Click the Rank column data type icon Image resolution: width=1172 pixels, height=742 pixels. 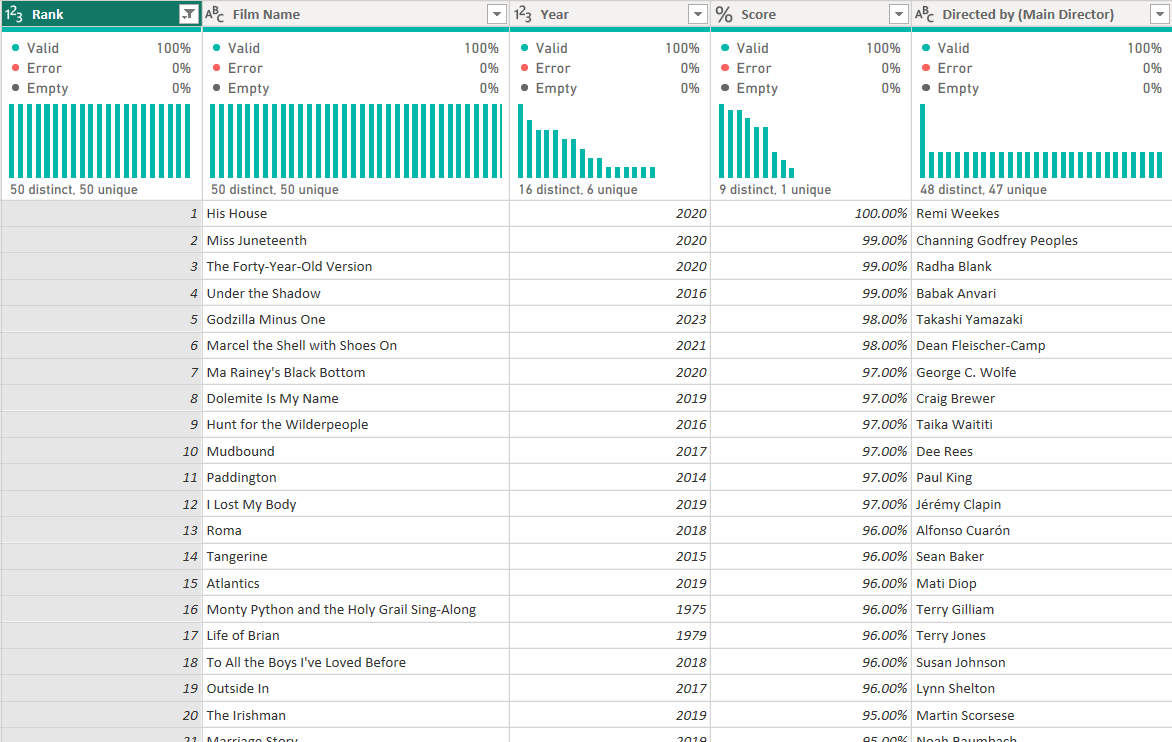[15, 14]
